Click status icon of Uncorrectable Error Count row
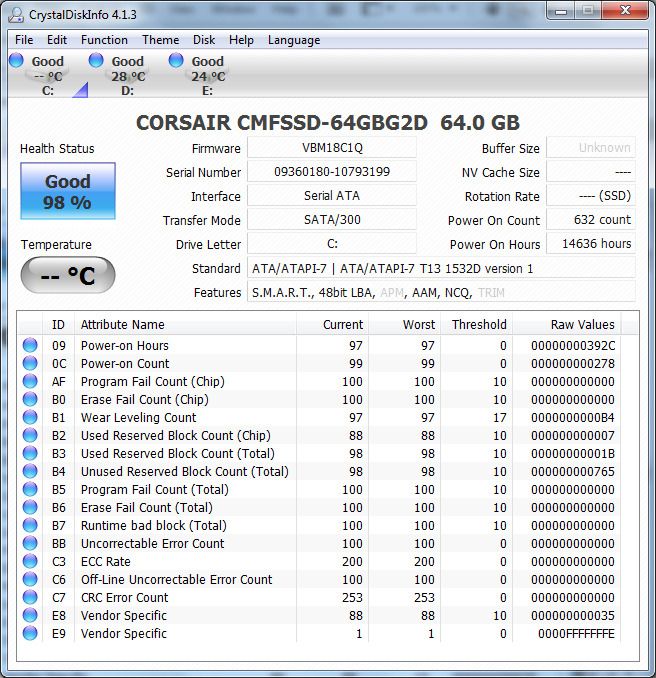Screen dimensions: 656x678 tap(30, 543)
